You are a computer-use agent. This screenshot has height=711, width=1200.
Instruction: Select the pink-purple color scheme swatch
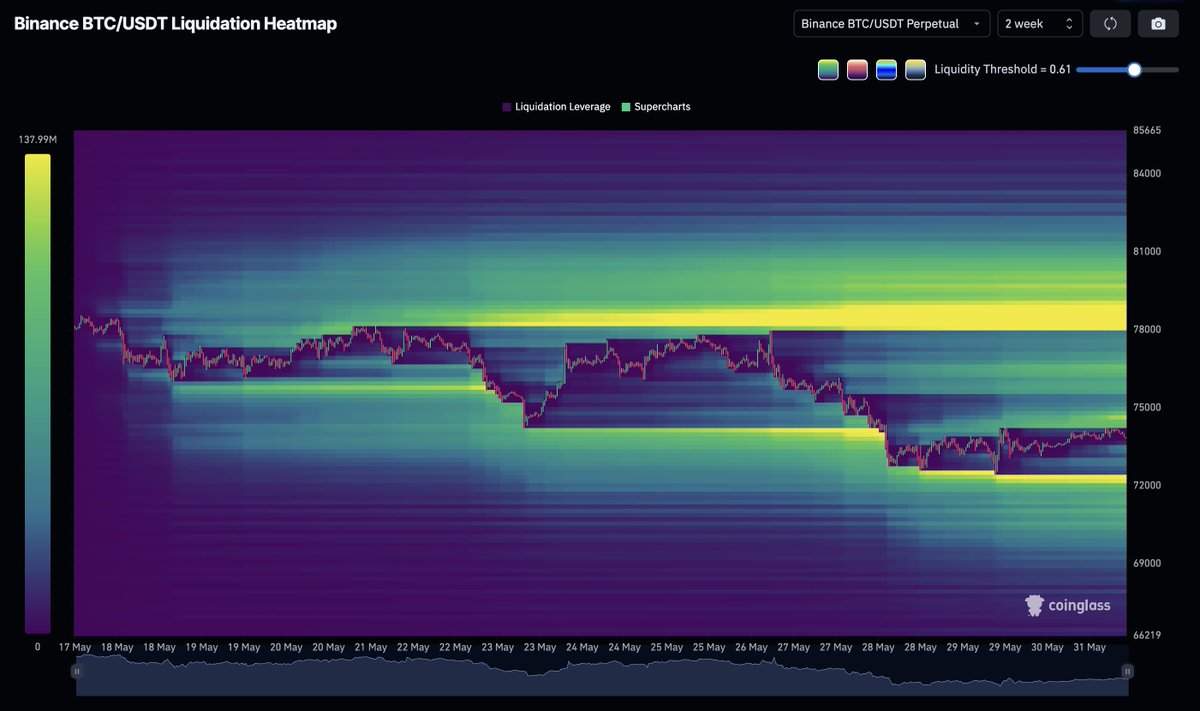tap(857, 70)
